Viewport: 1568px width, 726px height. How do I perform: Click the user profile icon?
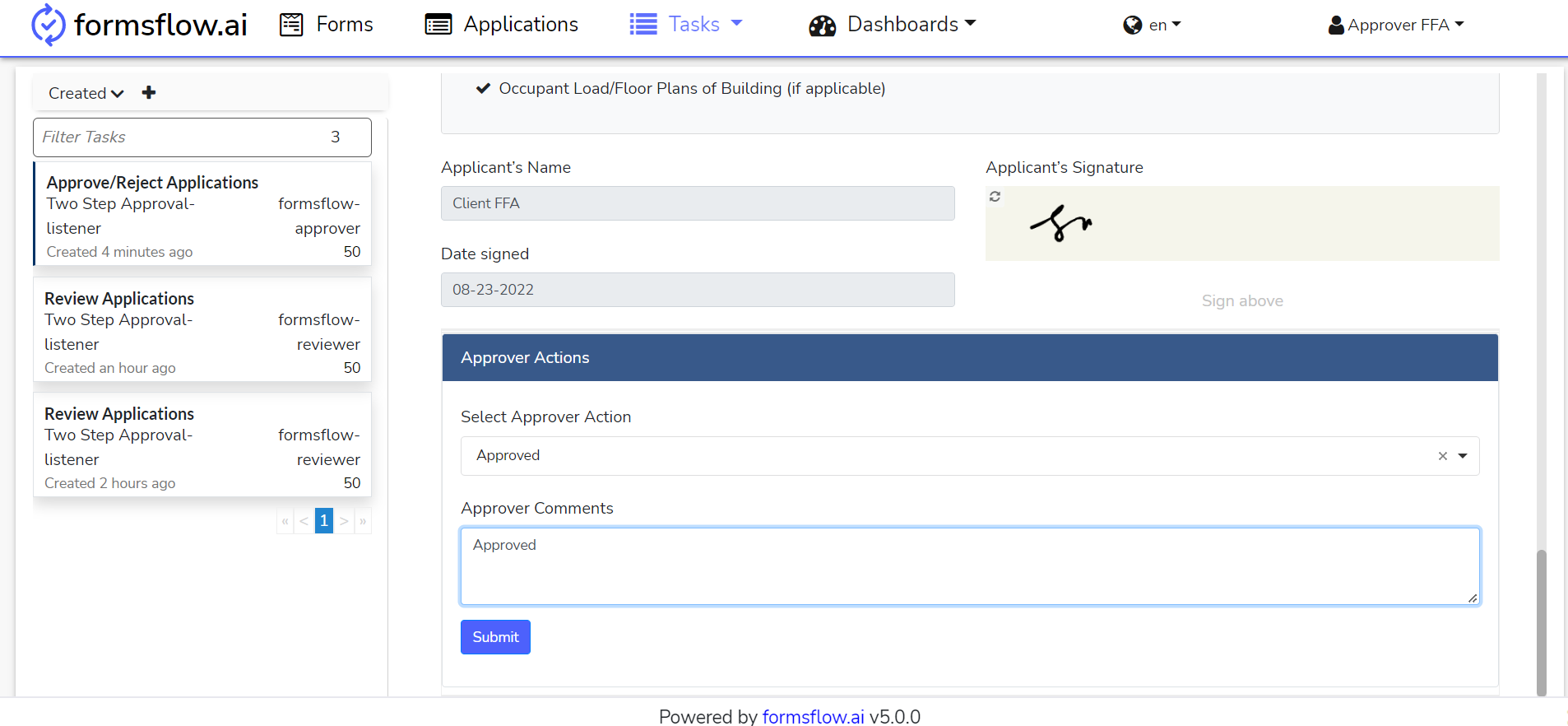[1336, 26]
